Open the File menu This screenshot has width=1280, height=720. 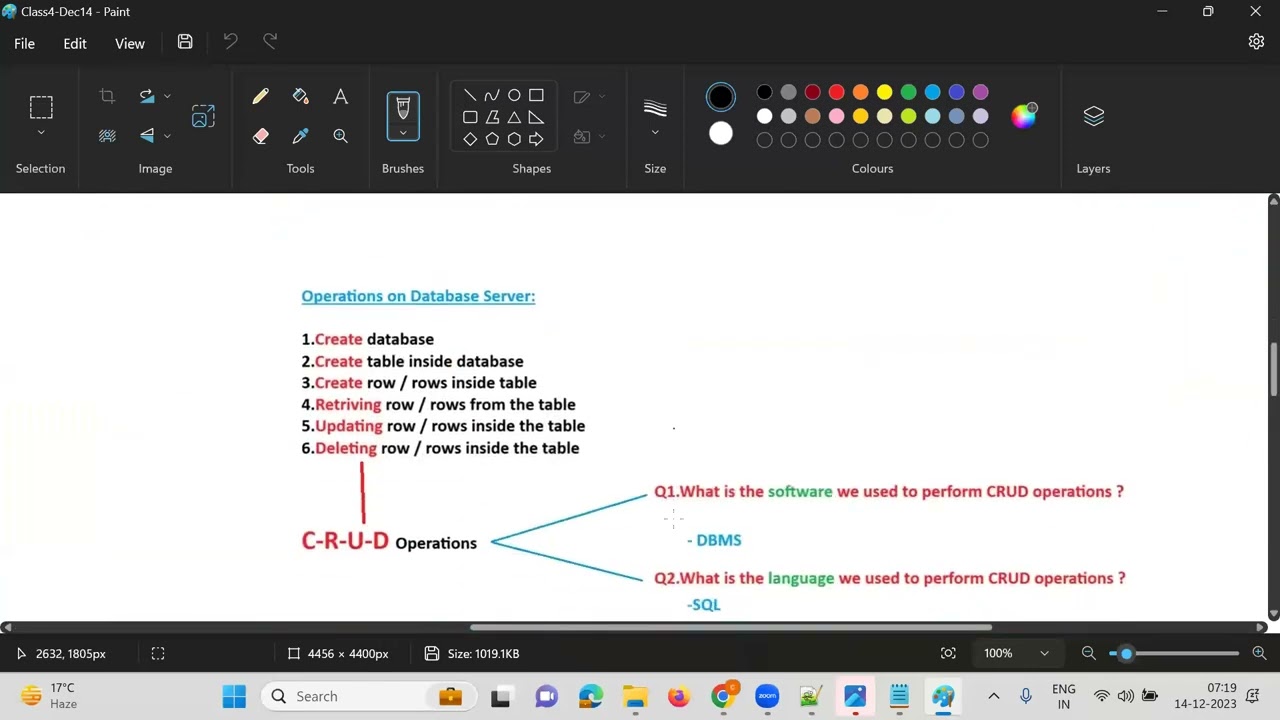(x=24, y=43)
